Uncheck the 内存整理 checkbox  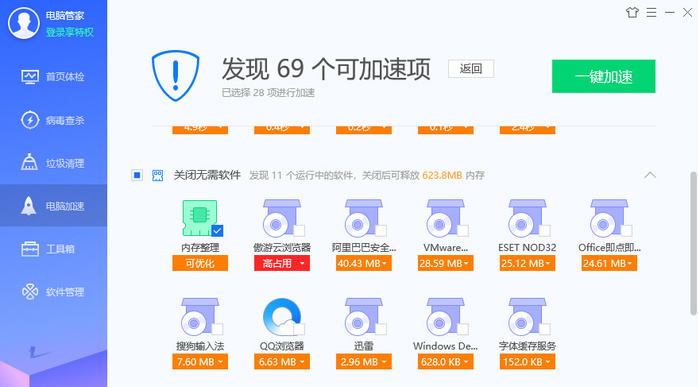217,231
